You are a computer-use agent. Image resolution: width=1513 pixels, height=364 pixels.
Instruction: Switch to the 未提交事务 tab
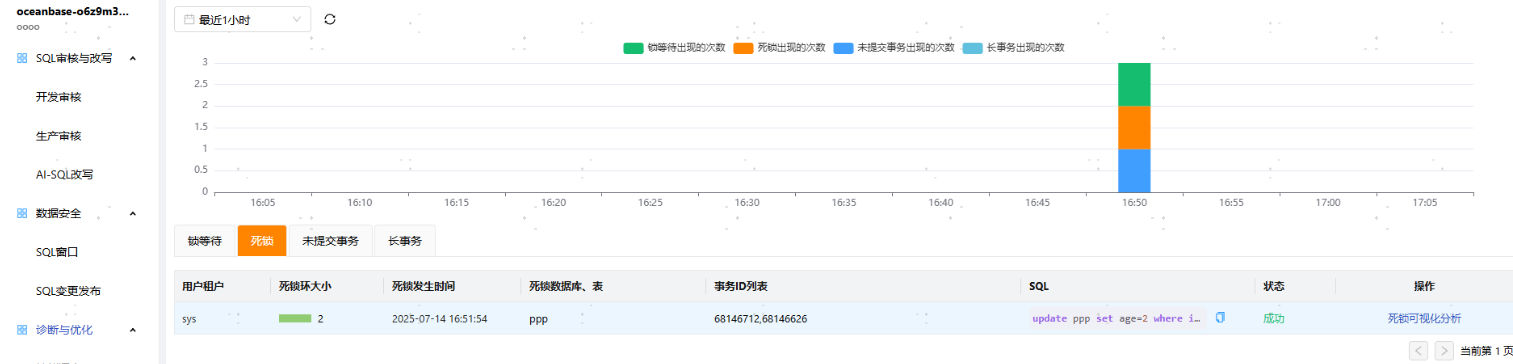click(330, 240)
